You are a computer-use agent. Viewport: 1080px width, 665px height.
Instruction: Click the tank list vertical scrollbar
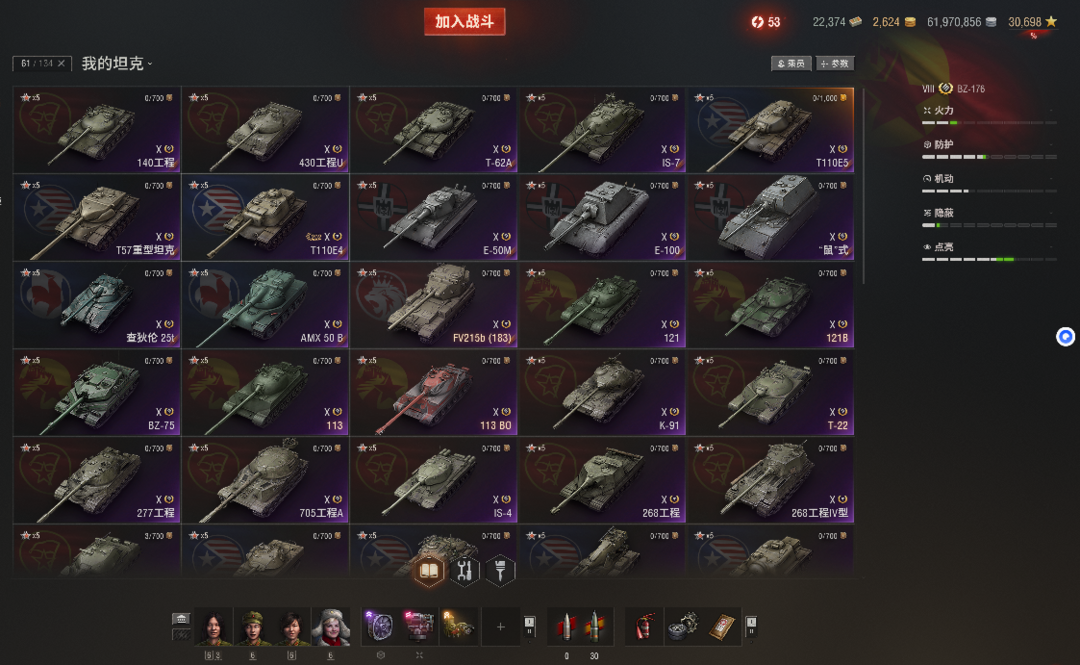tap(863, 186)
